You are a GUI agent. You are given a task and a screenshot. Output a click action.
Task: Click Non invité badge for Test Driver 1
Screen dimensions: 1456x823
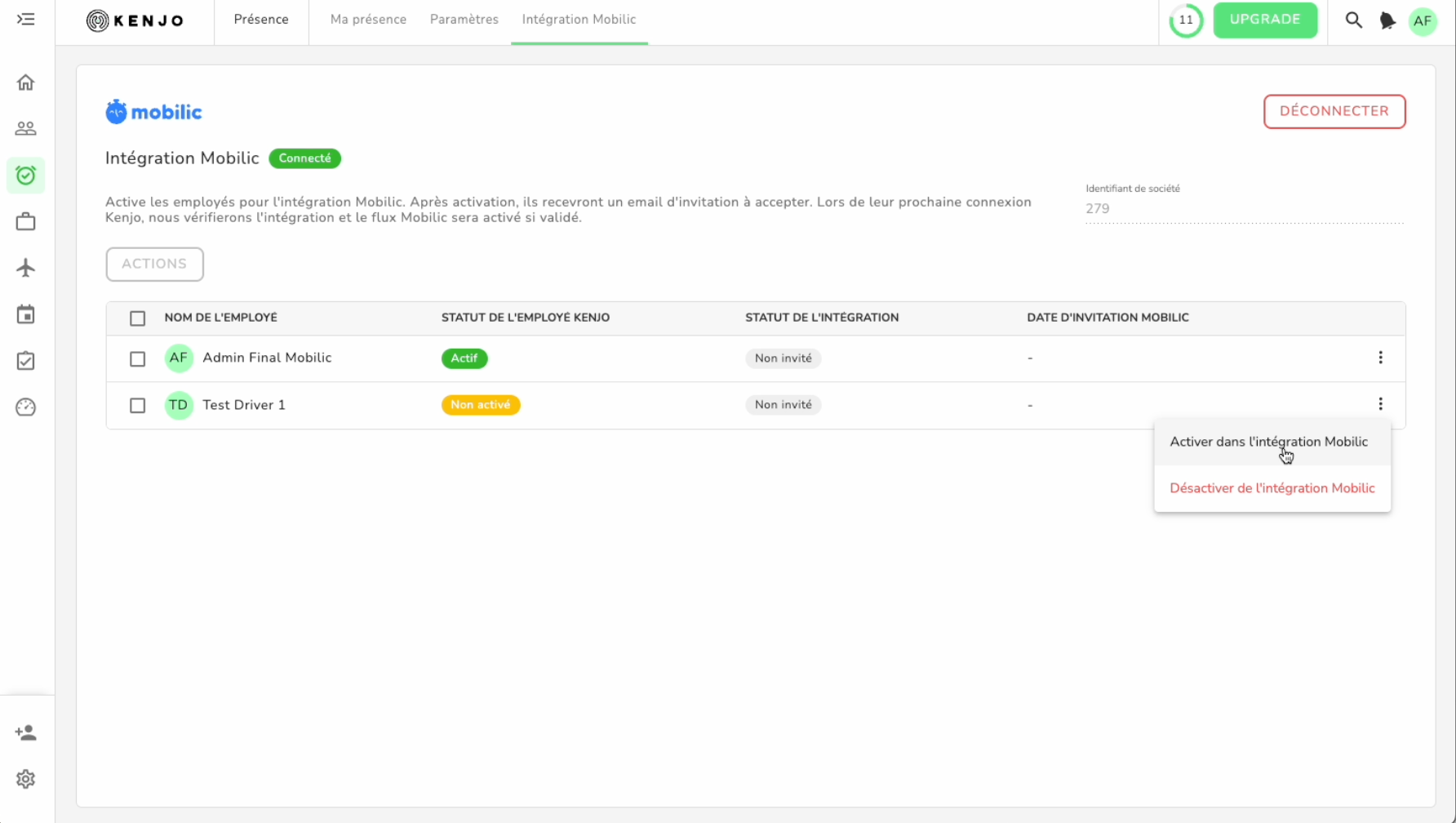pyautogui.click(x=783, y=405)
